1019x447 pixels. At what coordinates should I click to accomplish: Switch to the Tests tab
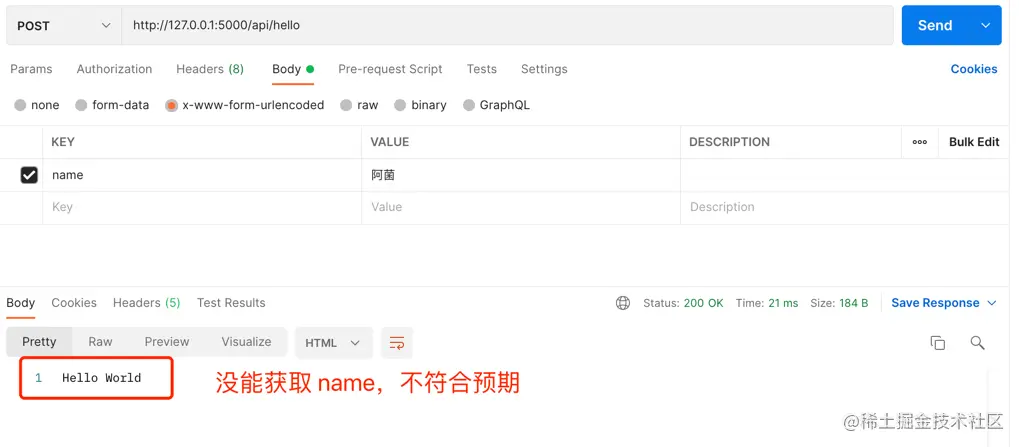[482, 69]
